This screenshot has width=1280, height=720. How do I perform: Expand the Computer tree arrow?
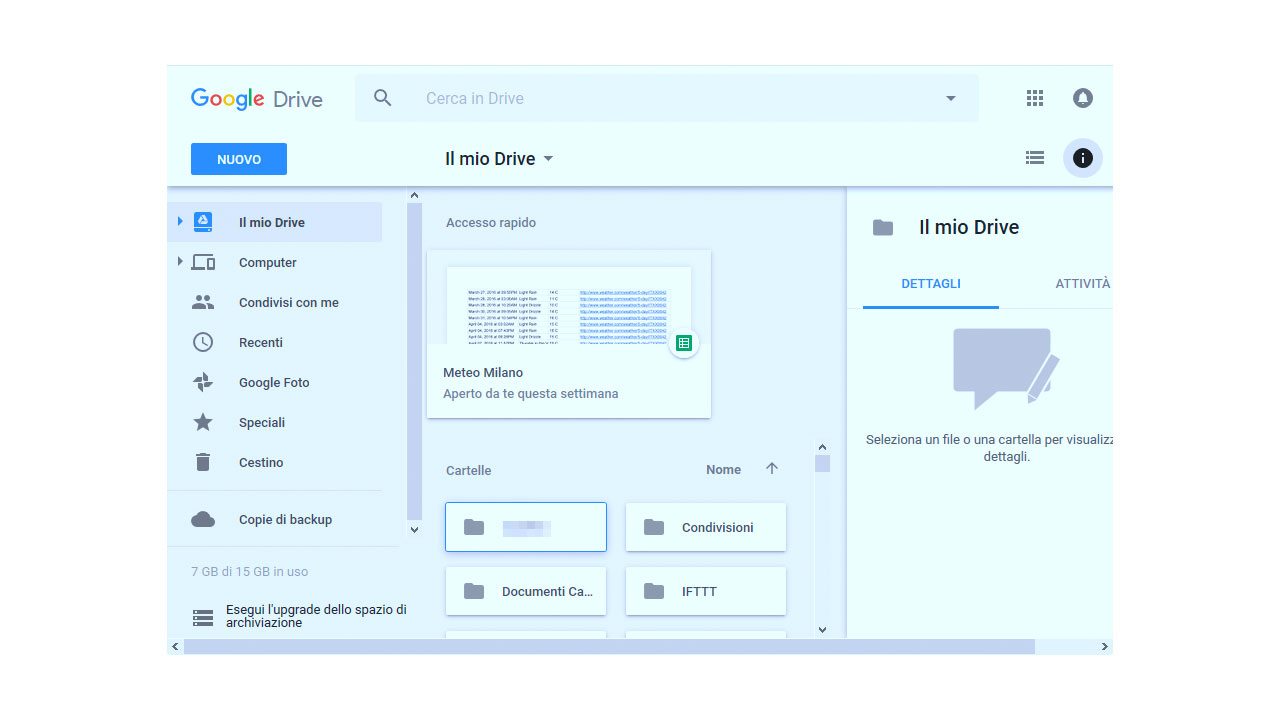point(180,261)
